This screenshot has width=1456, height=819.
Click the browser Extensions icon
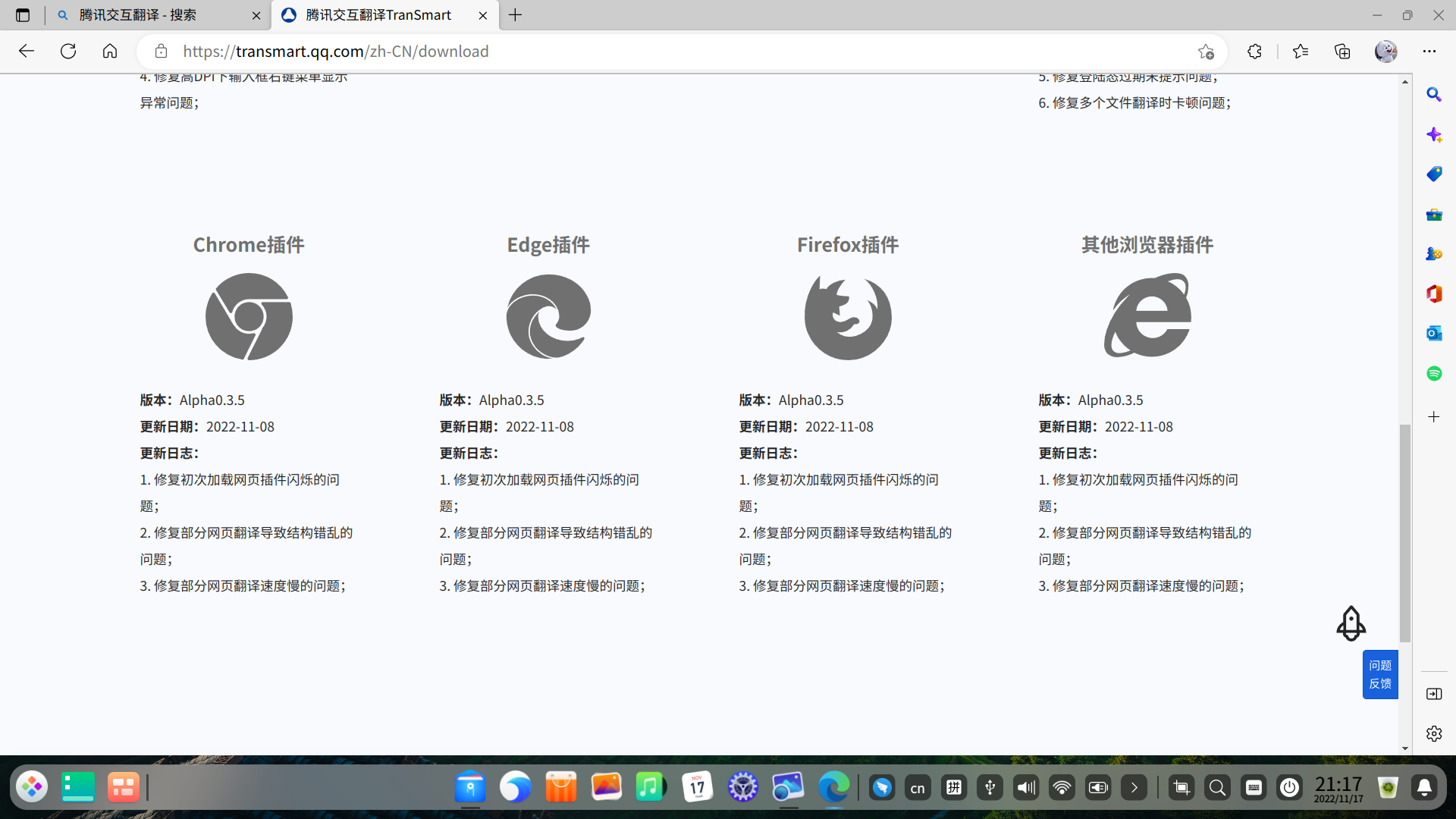1254,51
